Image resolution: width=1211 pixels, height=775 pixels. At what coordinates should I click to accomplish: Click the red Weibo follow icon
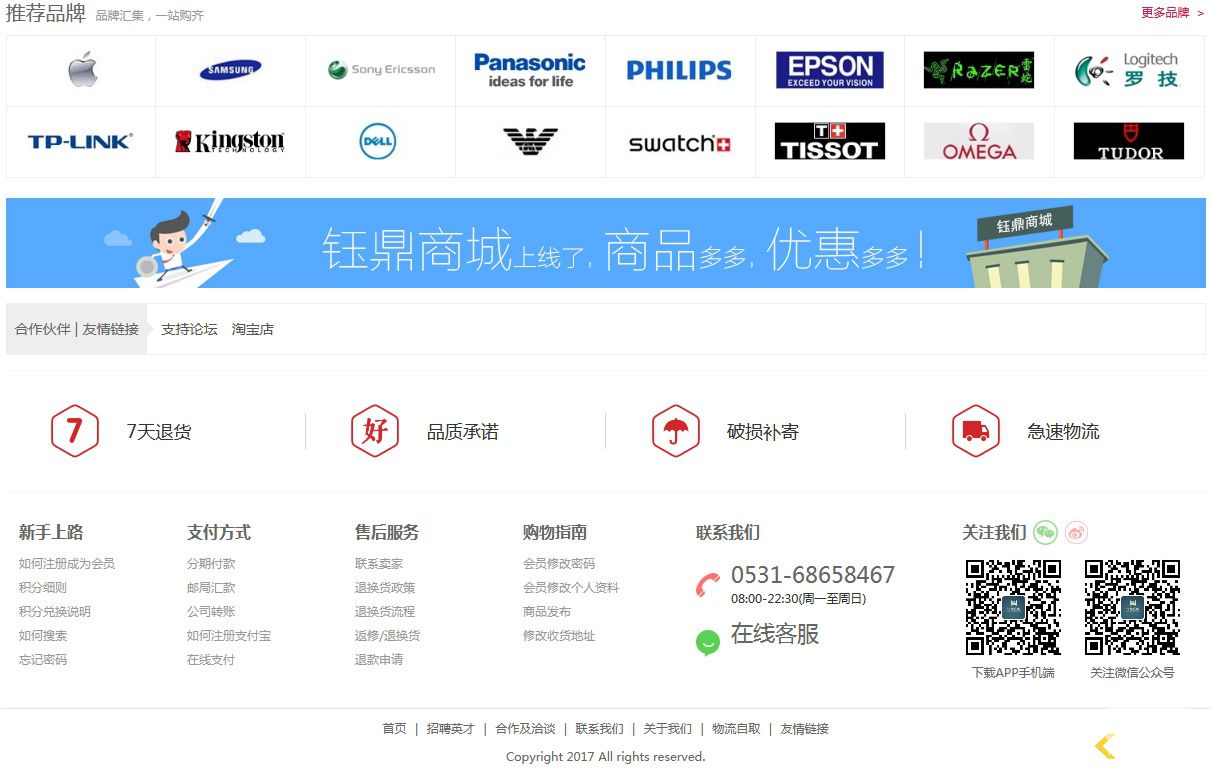pos(1076,532)
